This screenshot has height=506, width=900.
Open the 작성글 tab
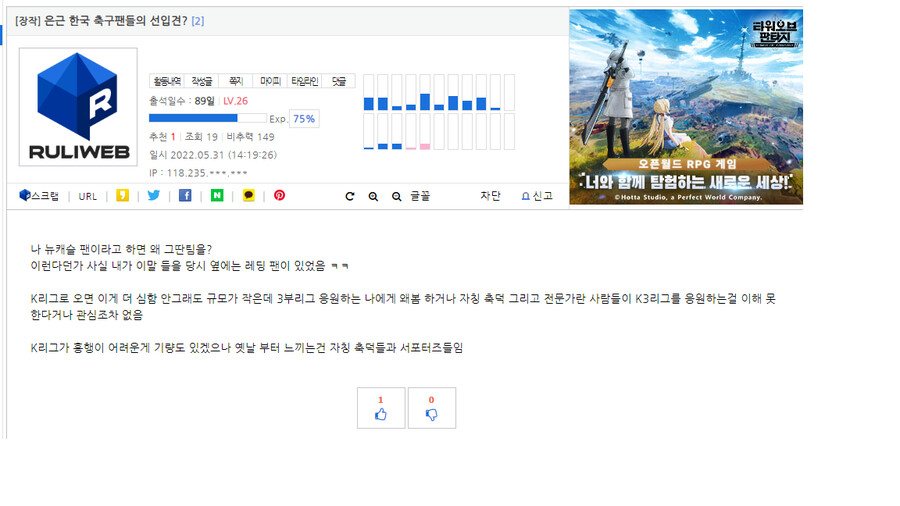coord(201,81)
